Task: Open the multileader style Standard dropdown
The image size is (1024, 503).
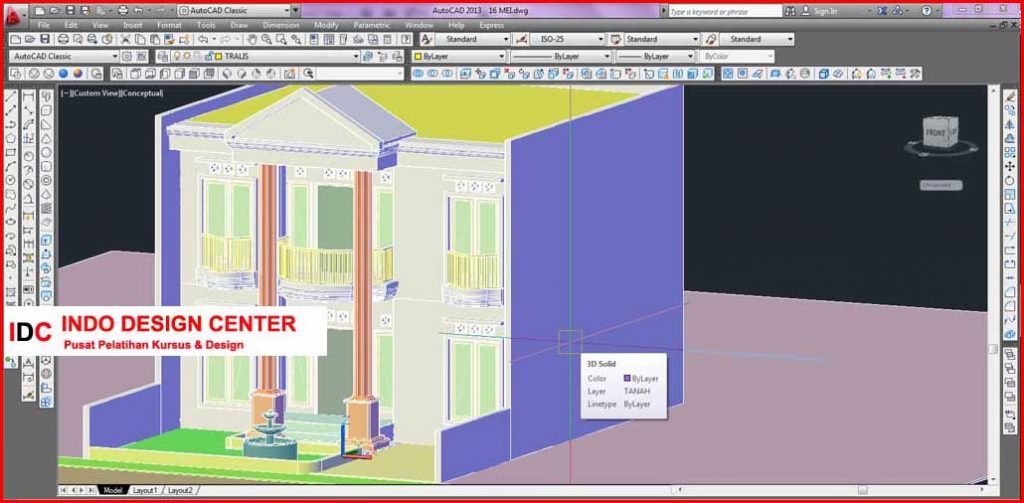Action: tap(790, 39)
